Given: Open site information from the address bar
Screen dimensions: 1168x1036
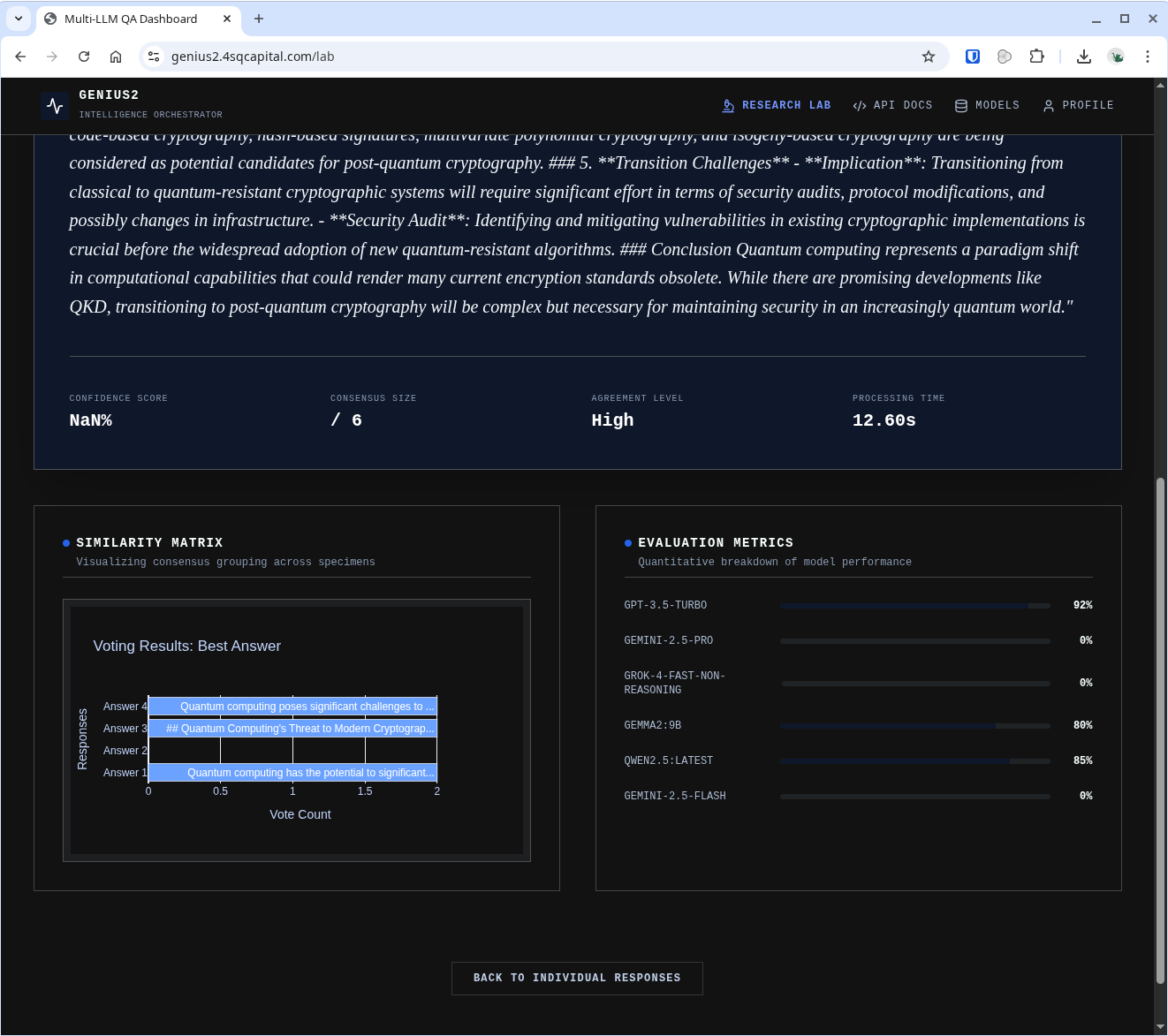Looking at the screenshot, I should point(154,56).
